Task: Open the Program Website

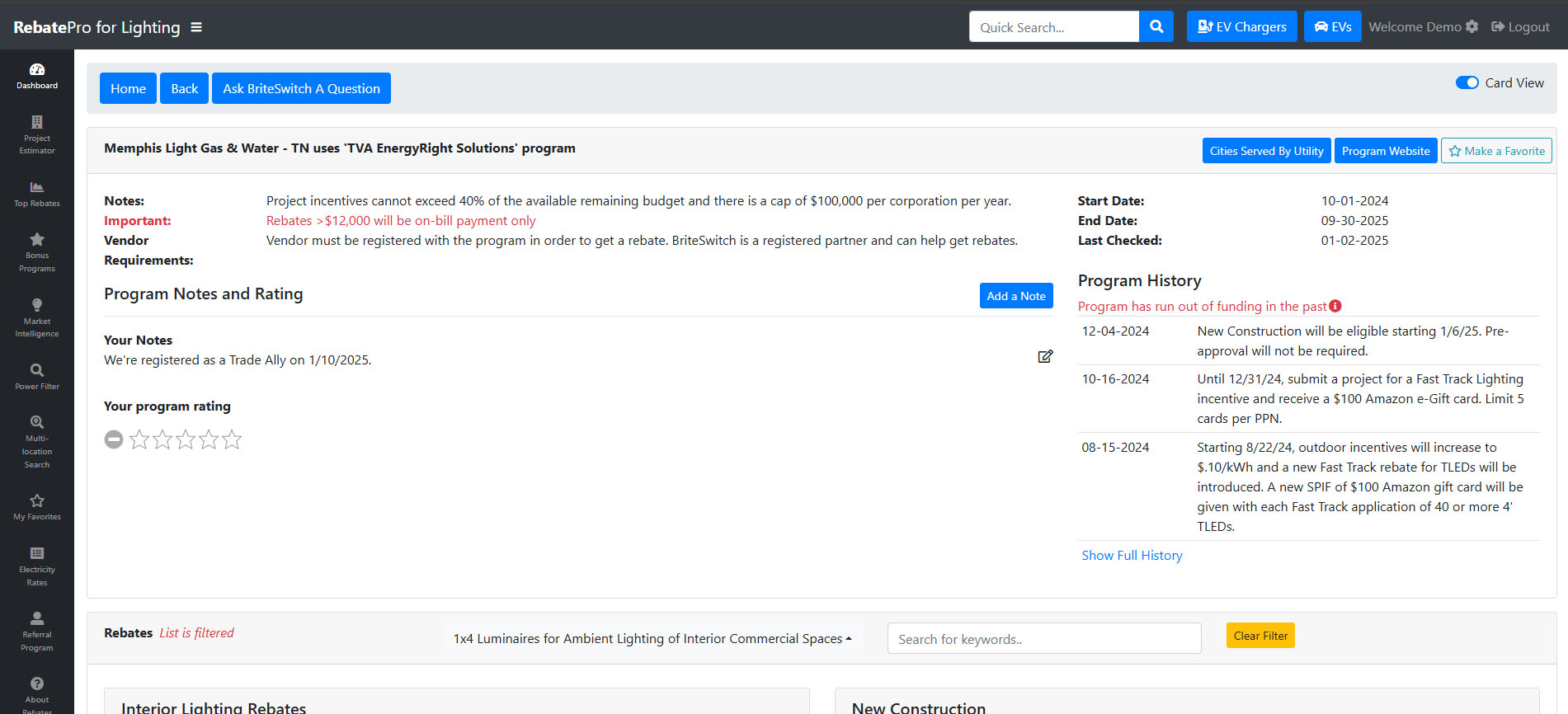Action: coord(1386,151)
